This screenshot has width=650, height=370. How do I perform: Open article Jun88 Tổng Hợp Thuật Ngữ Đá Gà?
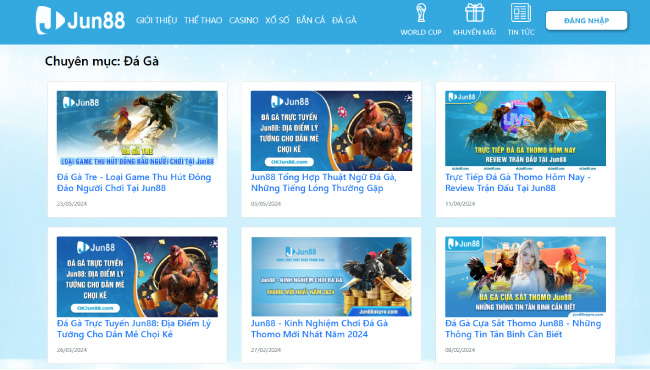tap(323, 182)
